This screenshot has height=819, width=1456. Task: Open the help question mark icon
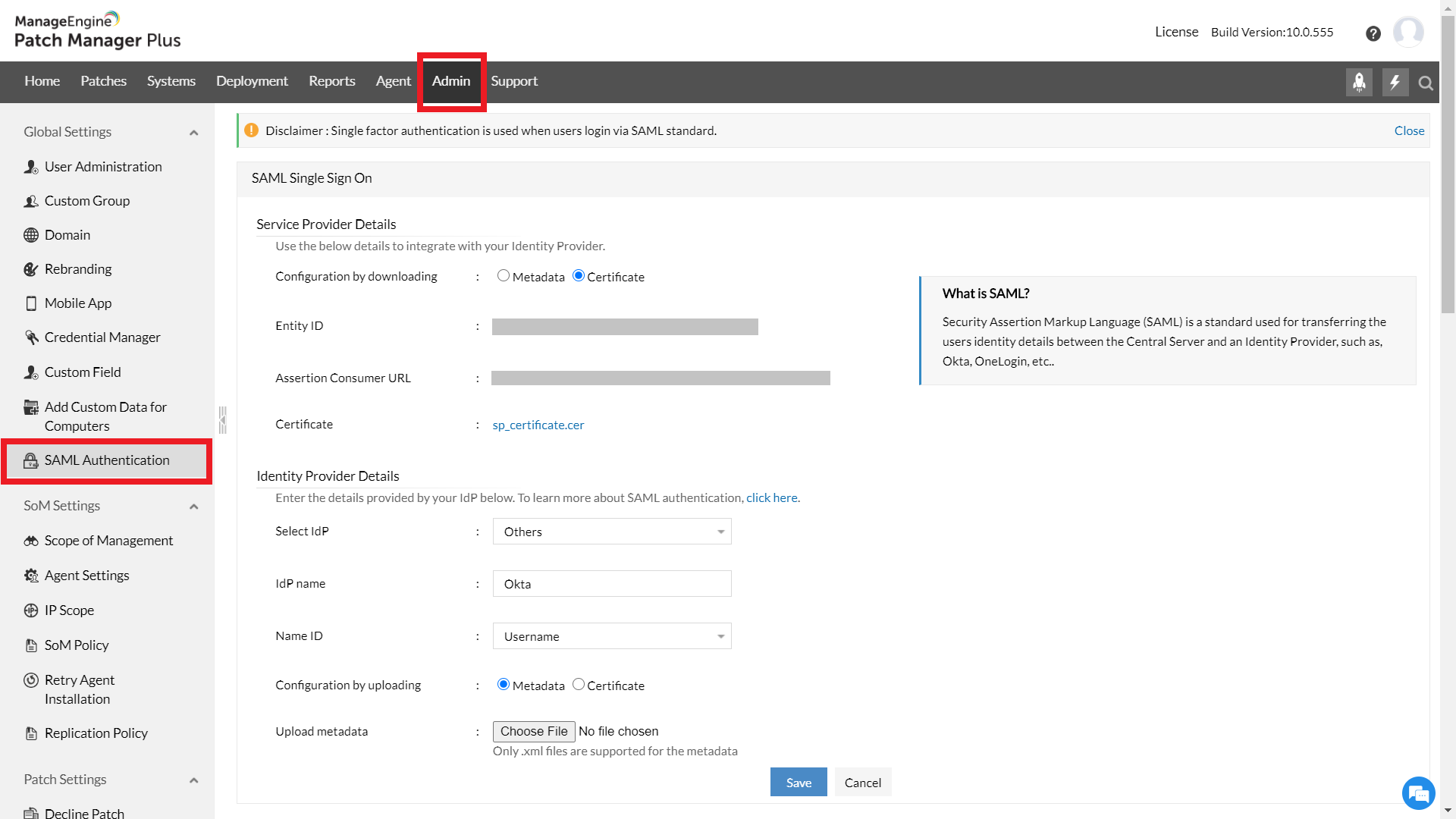point(1373,33)
